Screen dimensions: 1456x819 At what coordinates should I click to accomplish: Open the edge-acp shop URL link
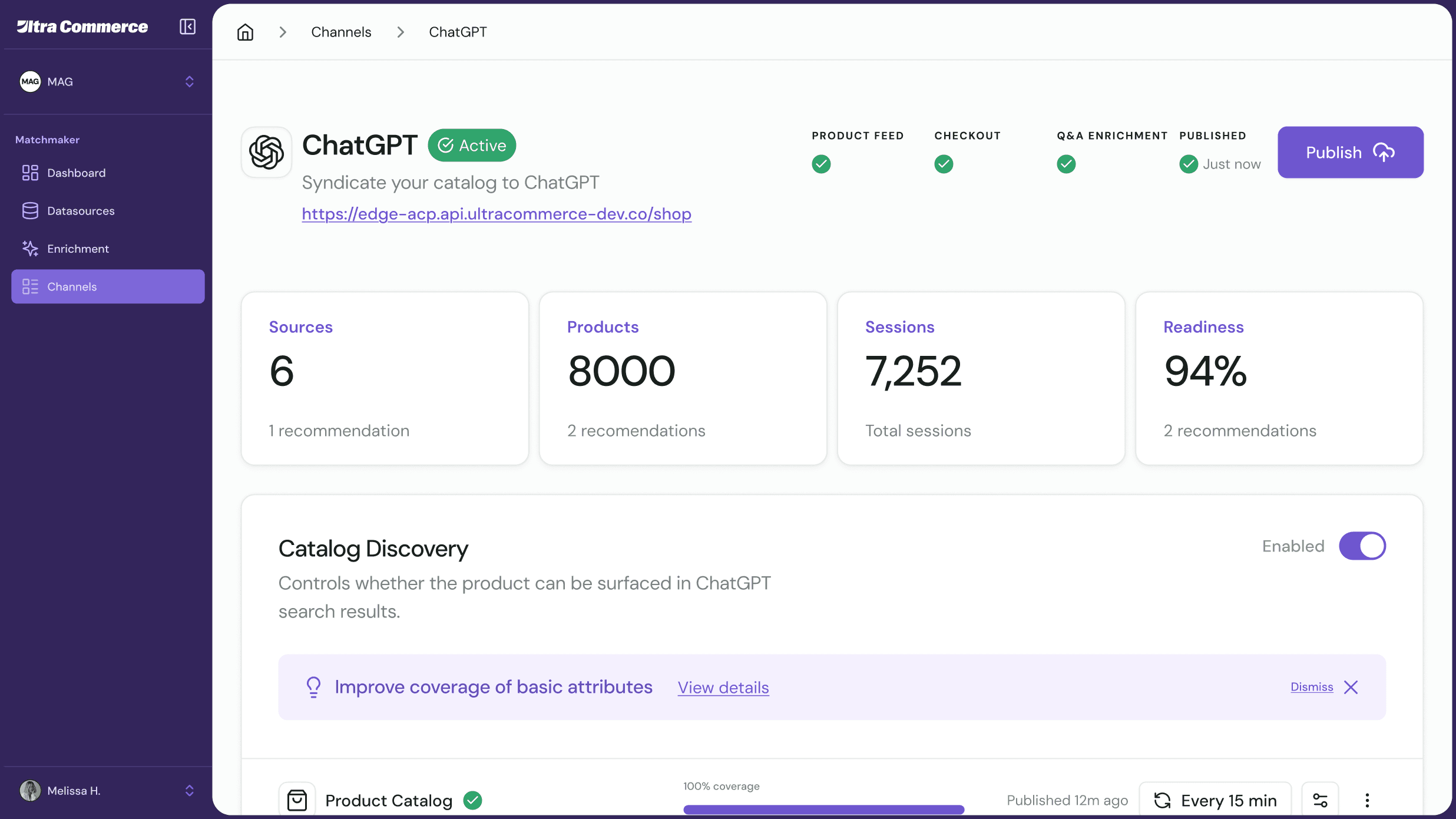pyautogui.click(x=496, y=214)
